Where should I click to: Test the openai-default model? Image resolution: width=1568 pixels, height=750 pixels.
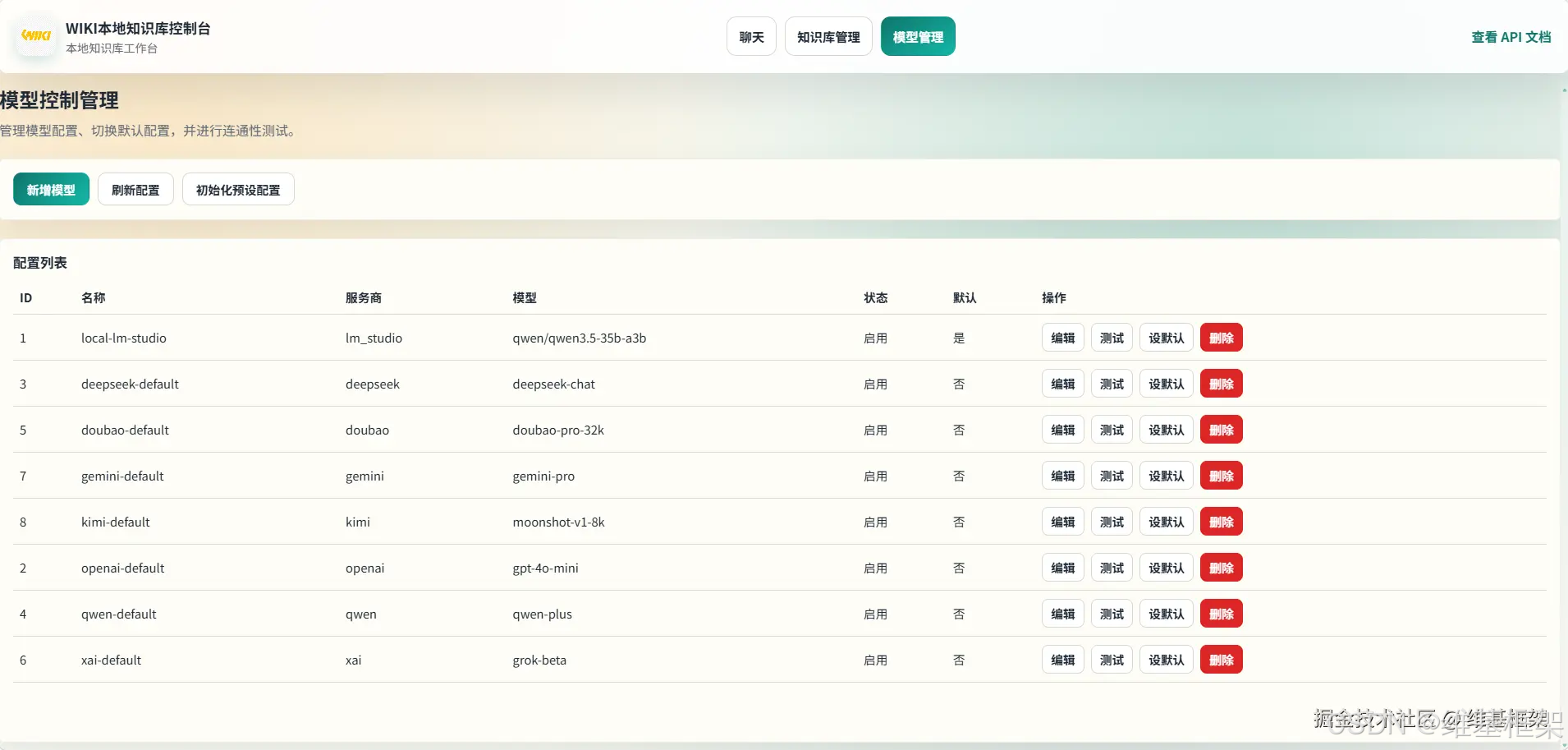coord(1112,568)
